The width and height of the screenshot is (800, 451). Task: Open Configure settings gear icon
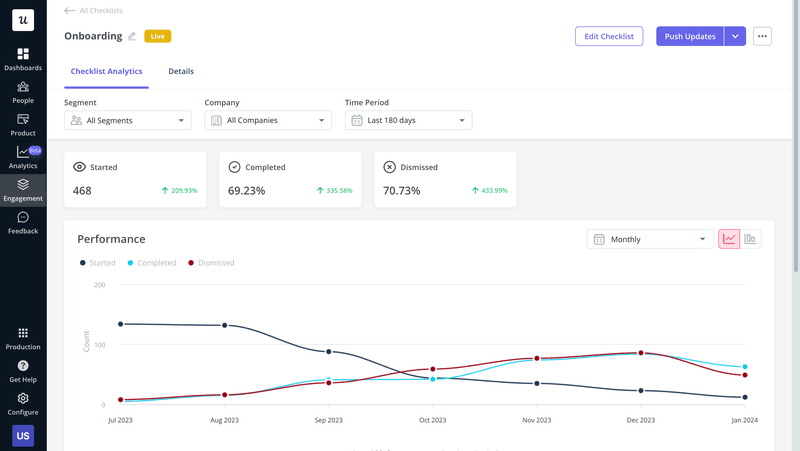point(23,403)
